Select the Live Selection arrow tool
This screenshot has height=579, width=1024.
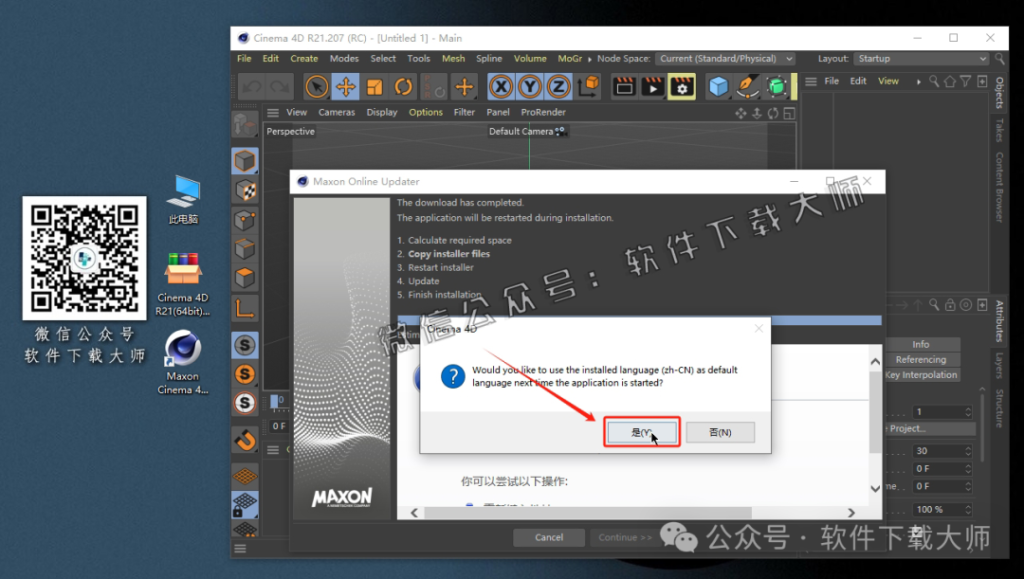coord(317,87)
